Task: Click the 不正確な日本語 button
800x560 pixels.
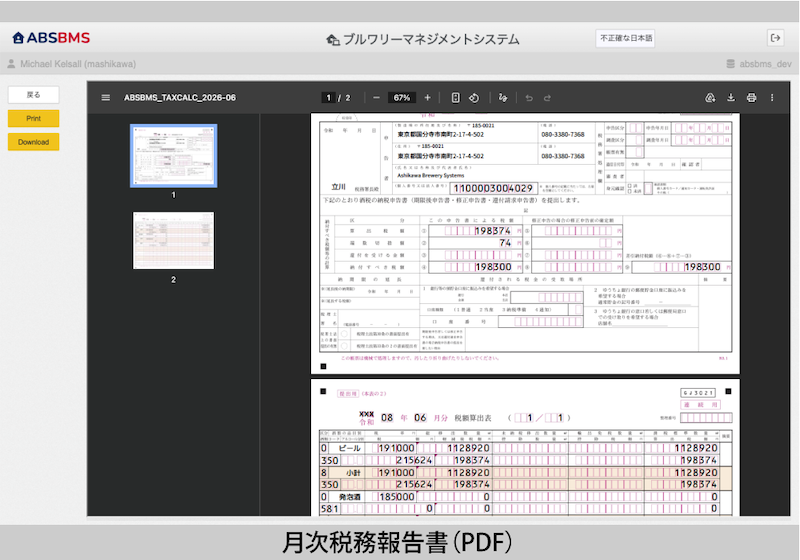Action: (626, 38)
